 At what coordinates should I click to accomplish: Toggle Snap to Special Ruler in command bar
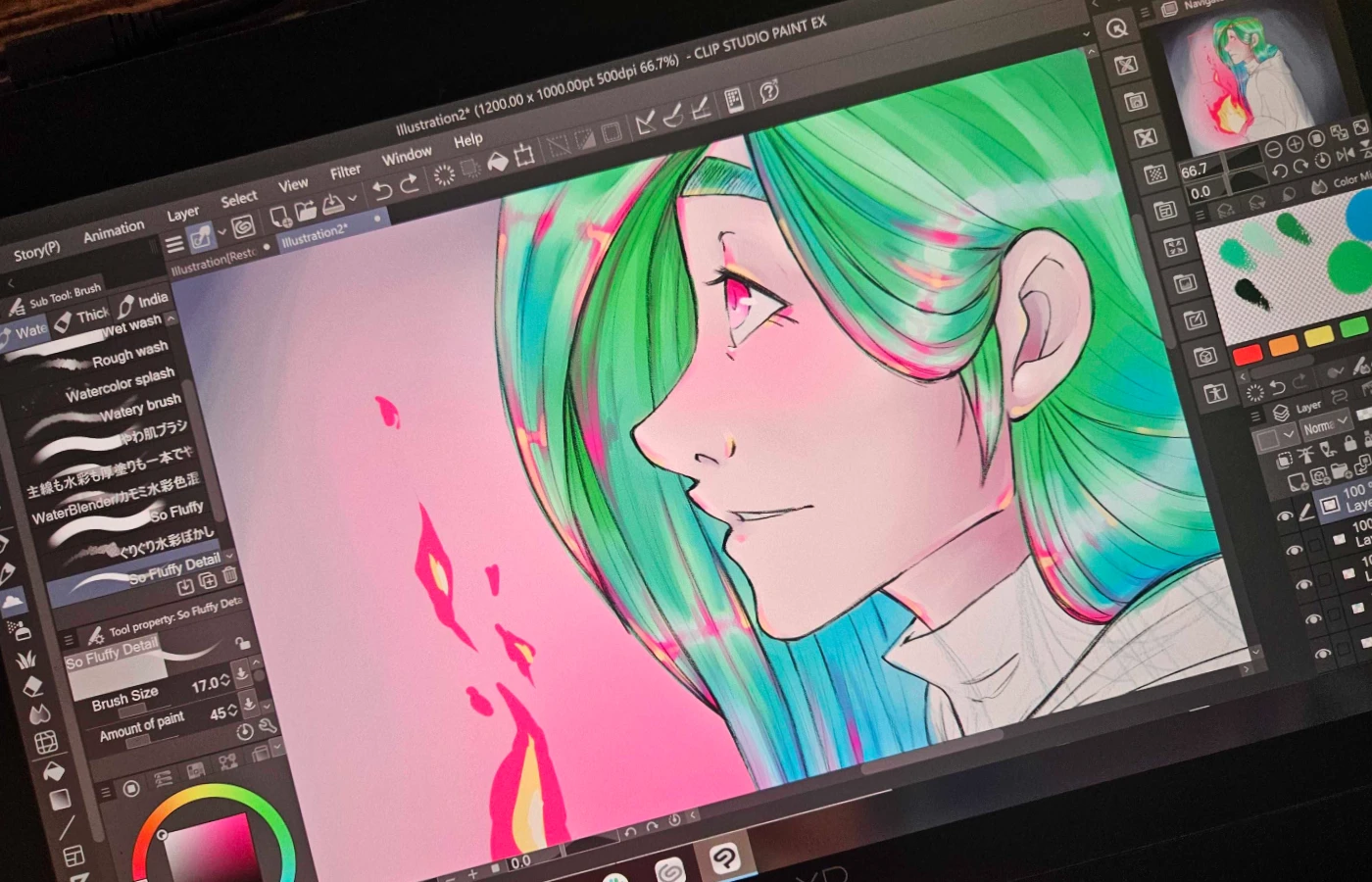tap(672, 116)
